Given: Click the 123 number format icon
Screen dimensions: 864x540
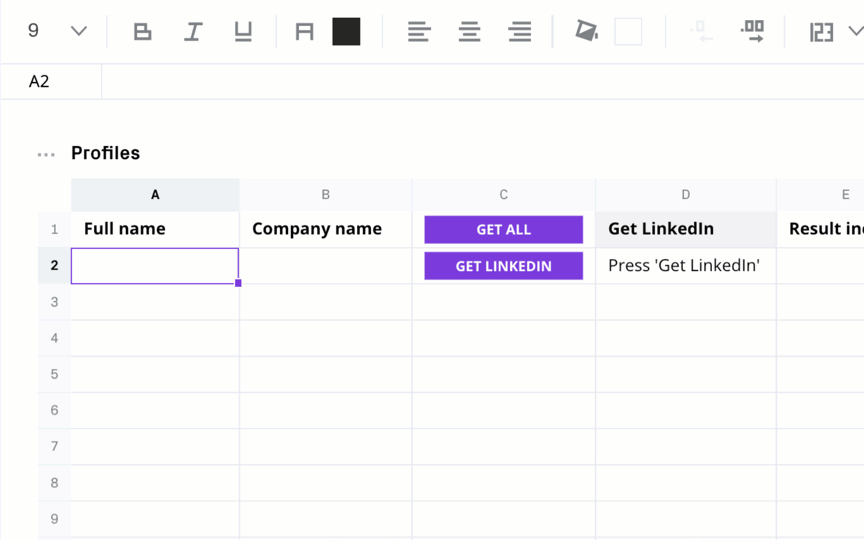Looking at the screenshot, I should click(x=821, y=32).
